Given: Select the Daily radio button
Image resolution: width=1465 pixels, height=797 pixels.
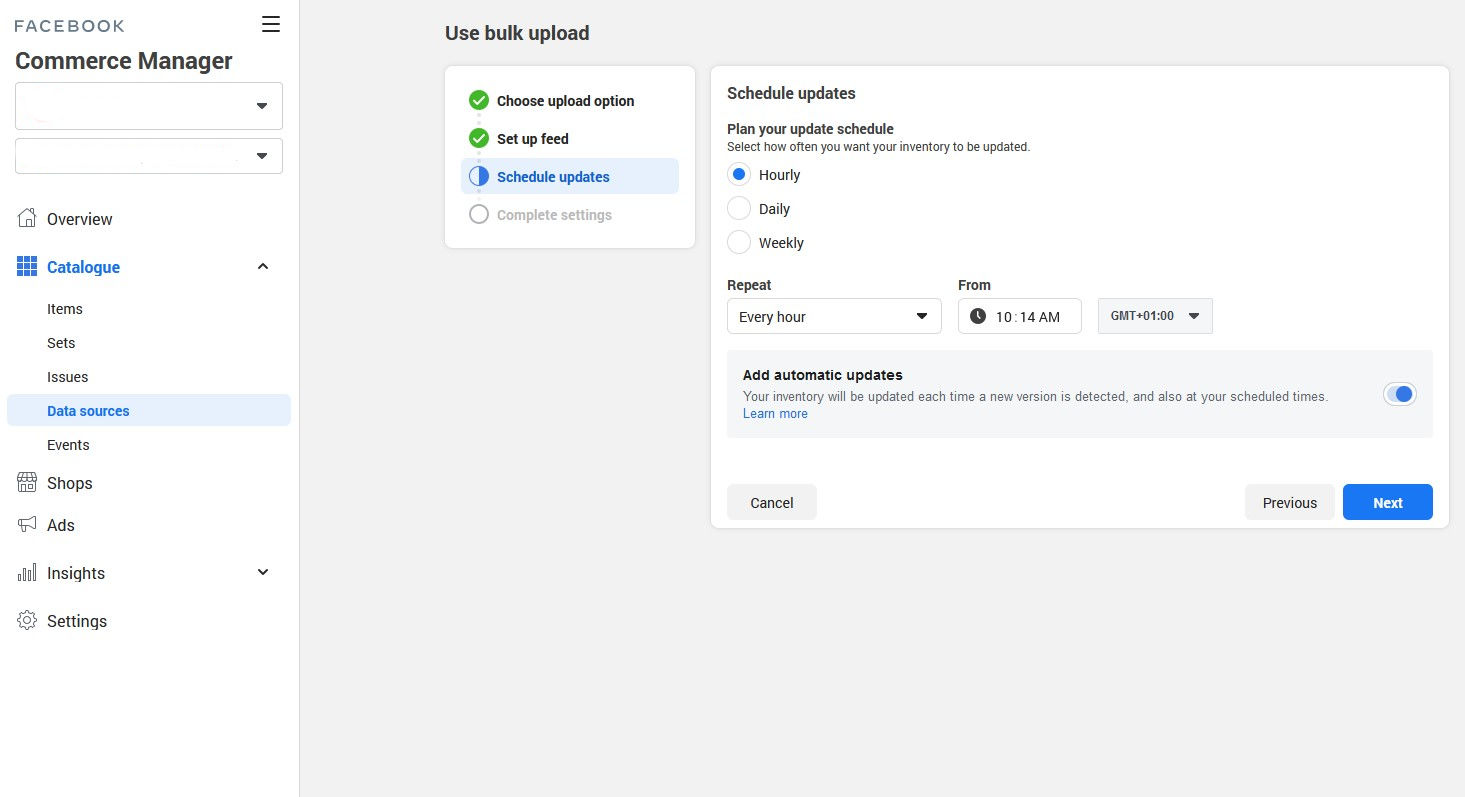Looking at the screenshot, I should (739, 208).
